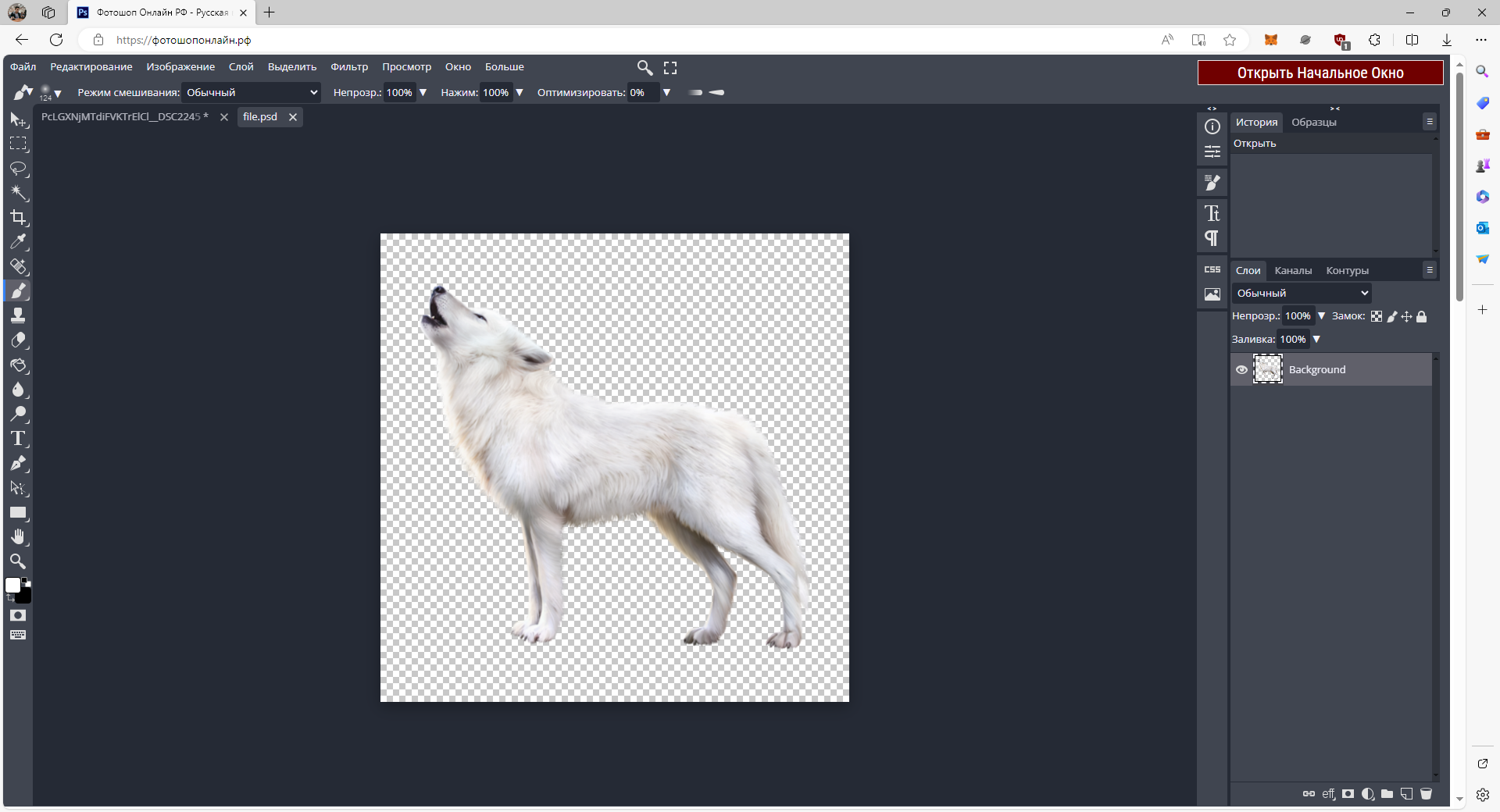Open the blend mode dropdown in options bar
This screenshot has height=812, width=1500.
coord(251,92)
